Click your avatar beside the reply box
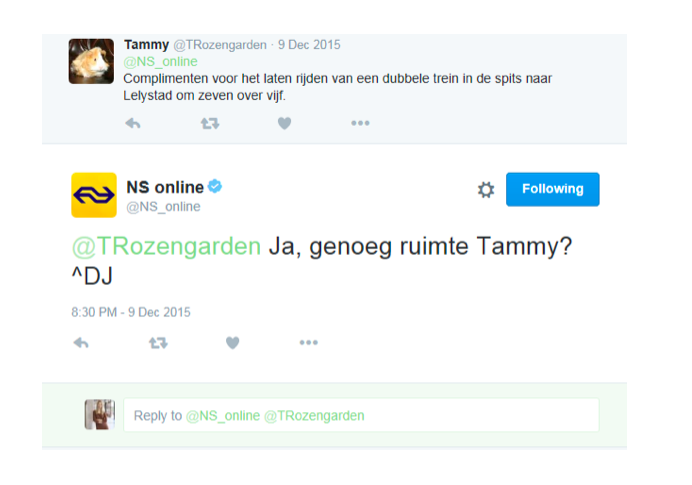692x485 pixels. pyautogui.click(x=99, y=414)
